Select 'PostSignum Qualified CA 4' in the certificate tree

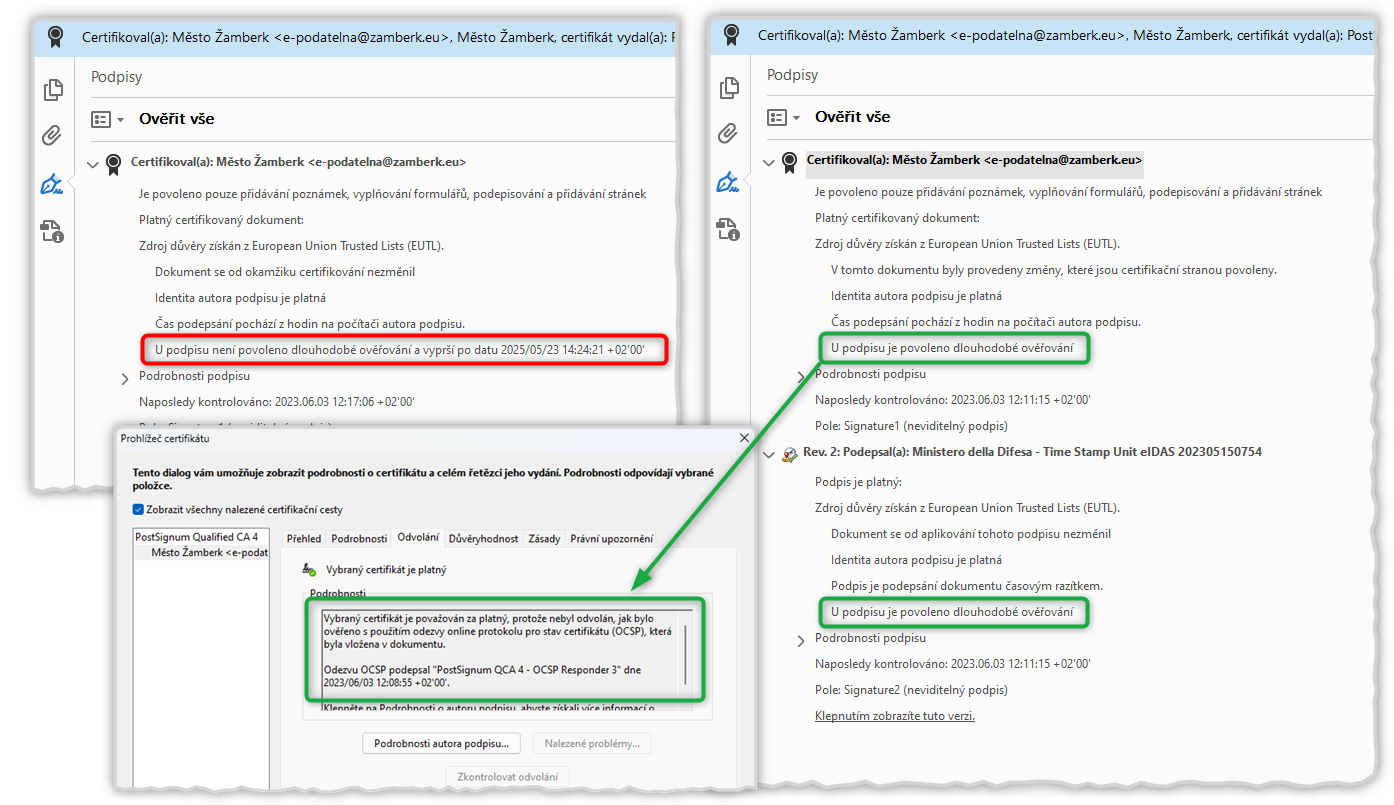click(196, 537)
